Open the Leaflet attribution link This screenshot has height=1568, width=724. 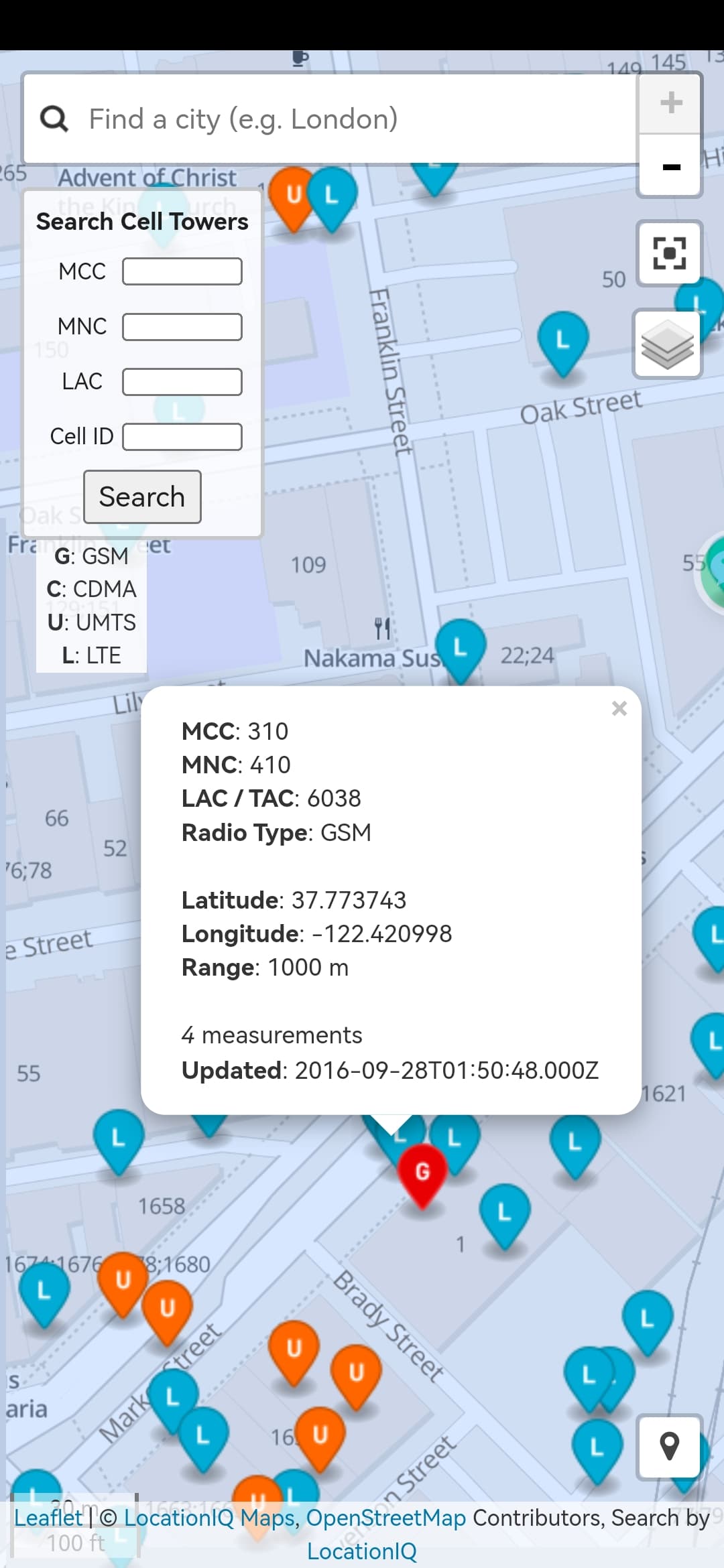[48, 1518]
